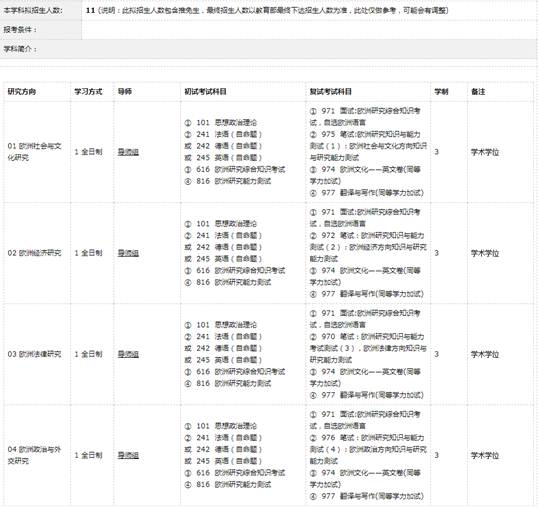538x508 pixels.
Task: Click the 学科简介 label
Action: [x=20, y=49]
